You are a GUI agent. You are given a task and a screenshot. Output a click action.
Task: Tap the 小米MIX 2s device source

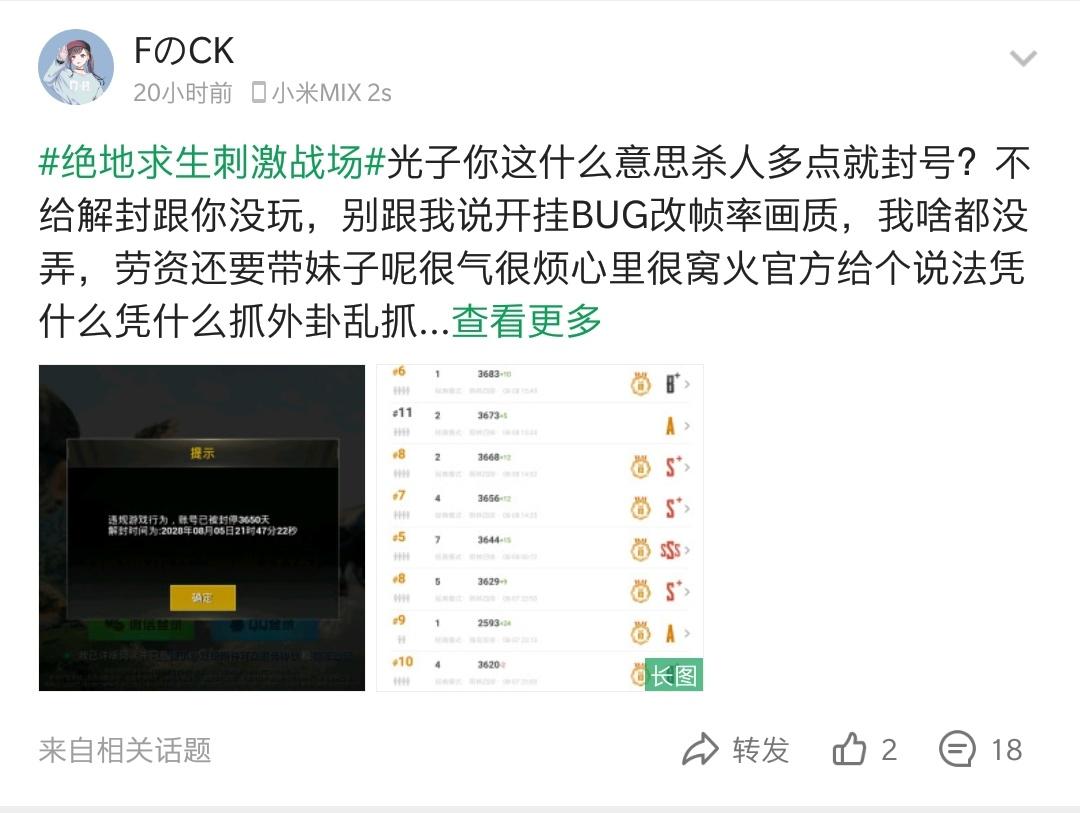(x=331, y=92)
